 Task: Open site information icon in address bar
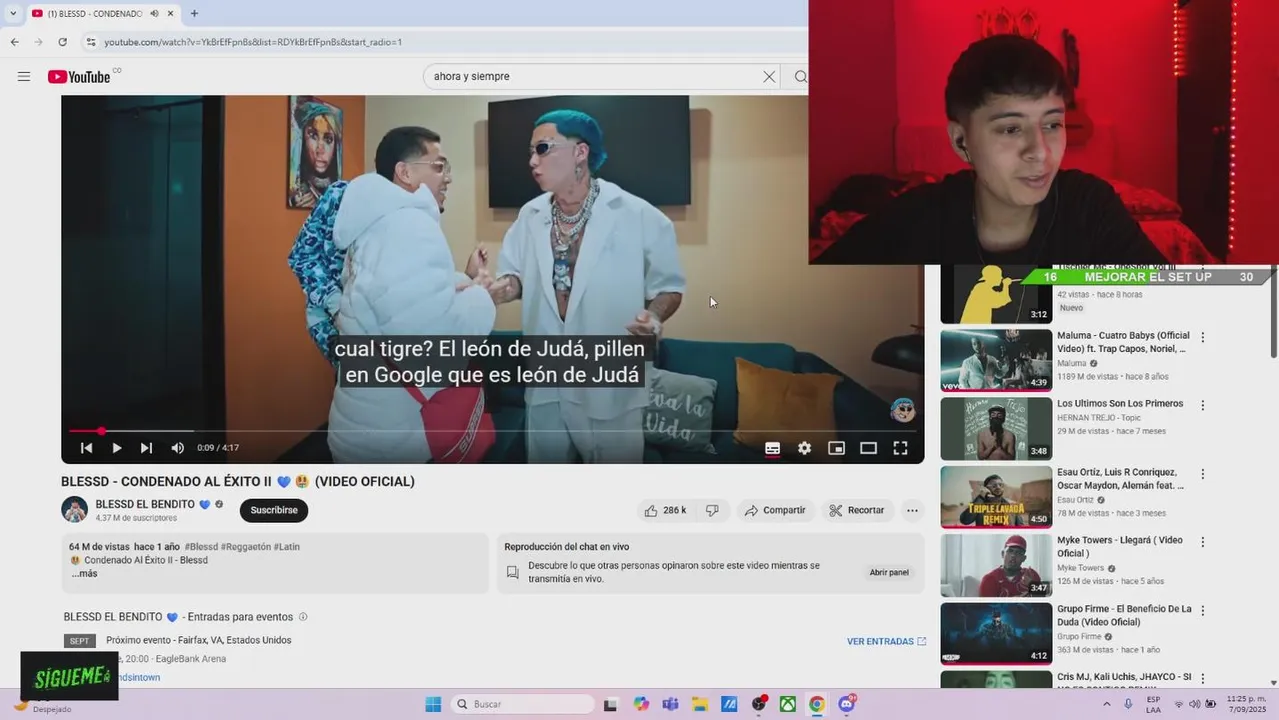[91, 42]
